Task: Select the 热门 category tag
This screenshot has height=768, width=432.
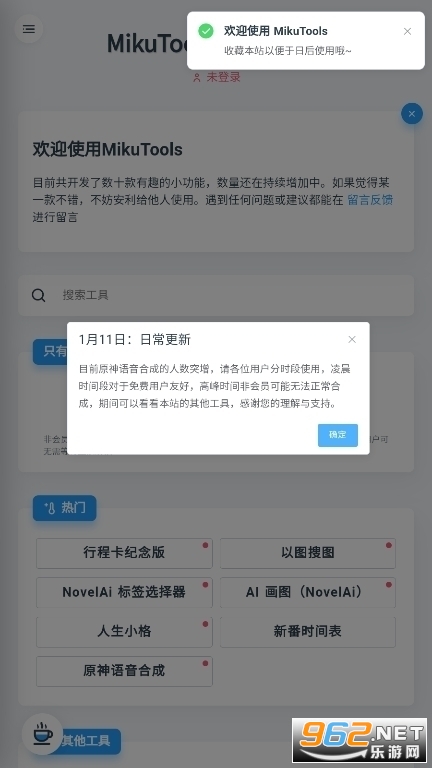Action: click(x=65, y=508)
